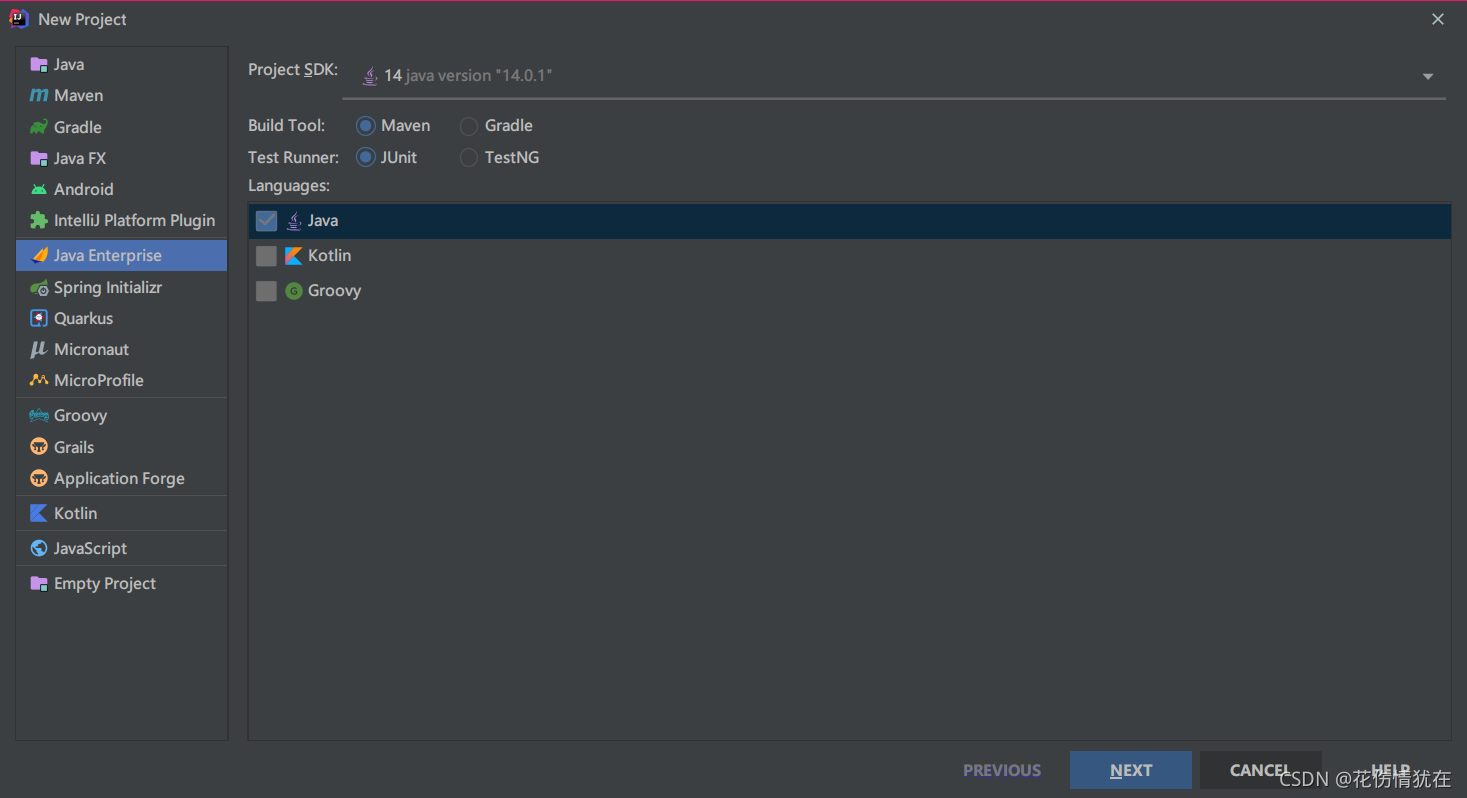Viewport: 1467px width, 798px height.
Task: Open the Project SDK dropdown arrow
Action: [1428, 77]
